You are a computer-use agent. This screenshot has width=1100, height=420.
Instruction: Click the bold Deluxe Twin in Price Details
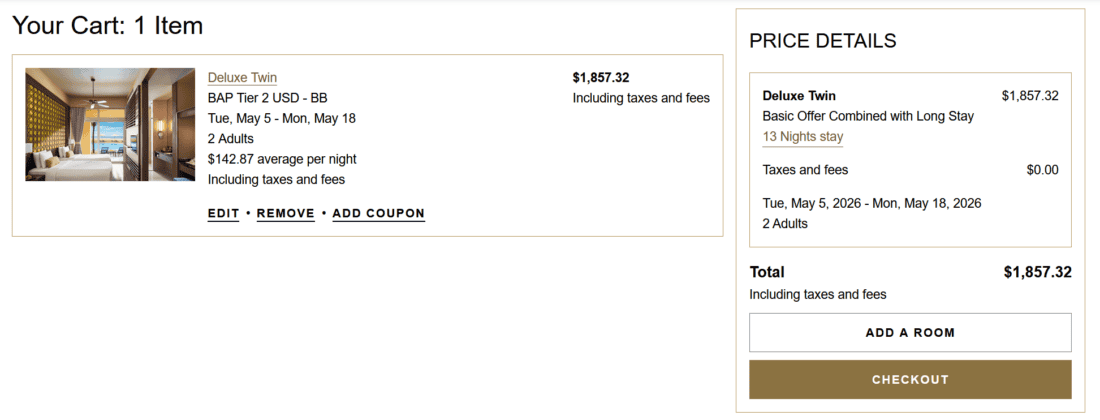pos(798,96)
